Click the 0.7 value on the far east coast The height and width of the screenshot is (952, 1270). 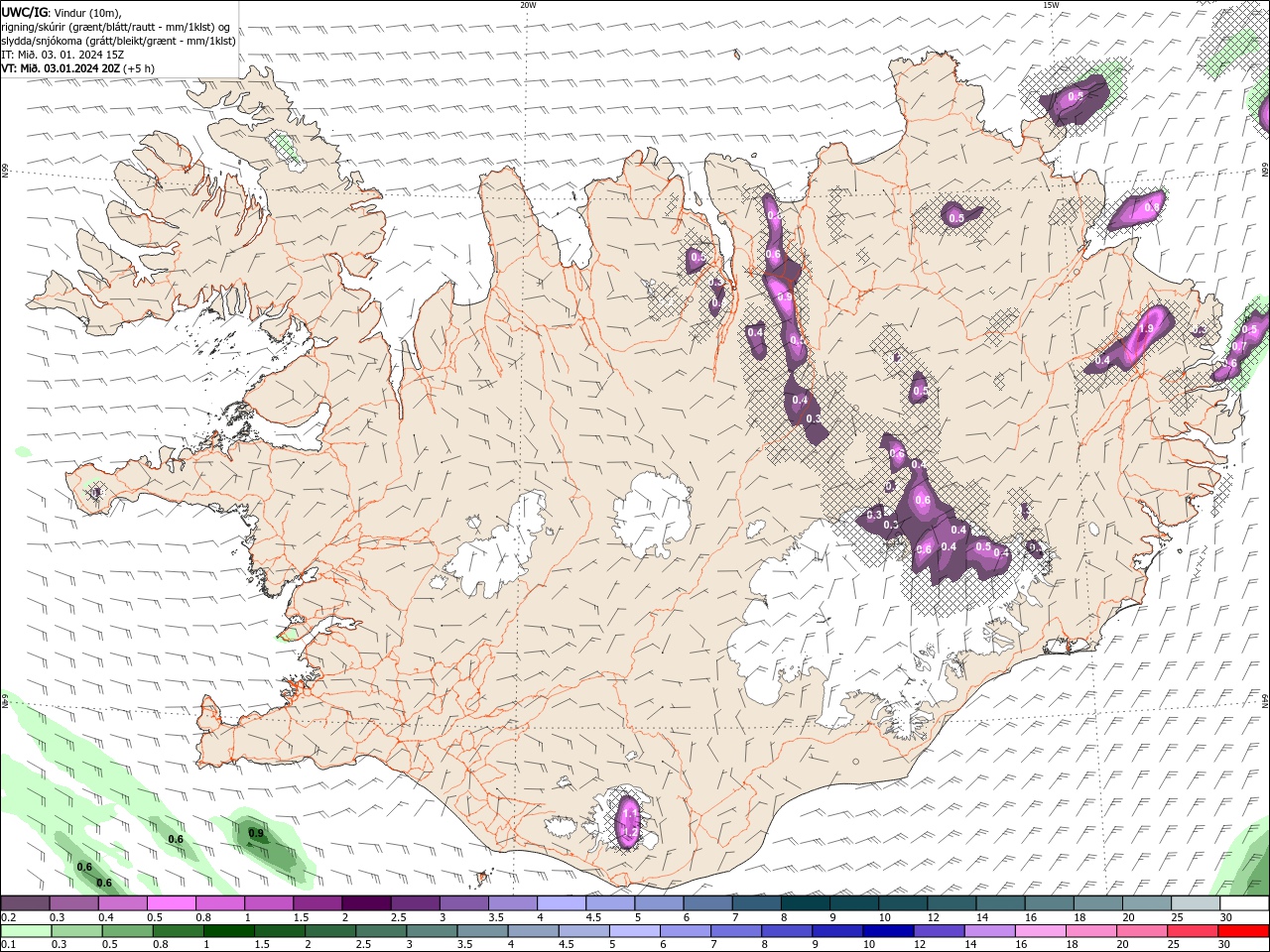pyautogui.click(x=1239, y=346)
